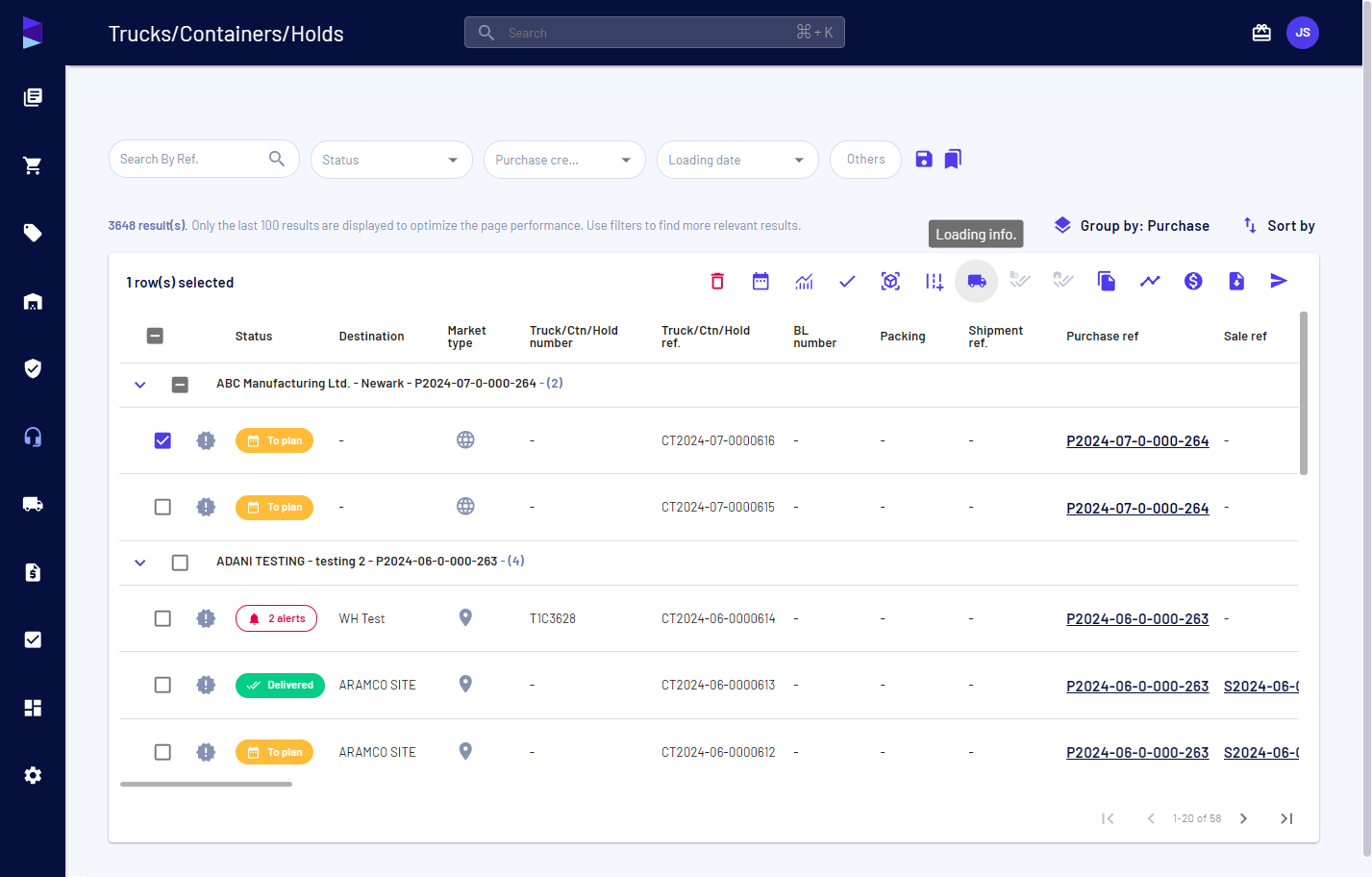Click the add column toolbar icon
This screenshot has height=877, width=1372.
click(934, 281)
